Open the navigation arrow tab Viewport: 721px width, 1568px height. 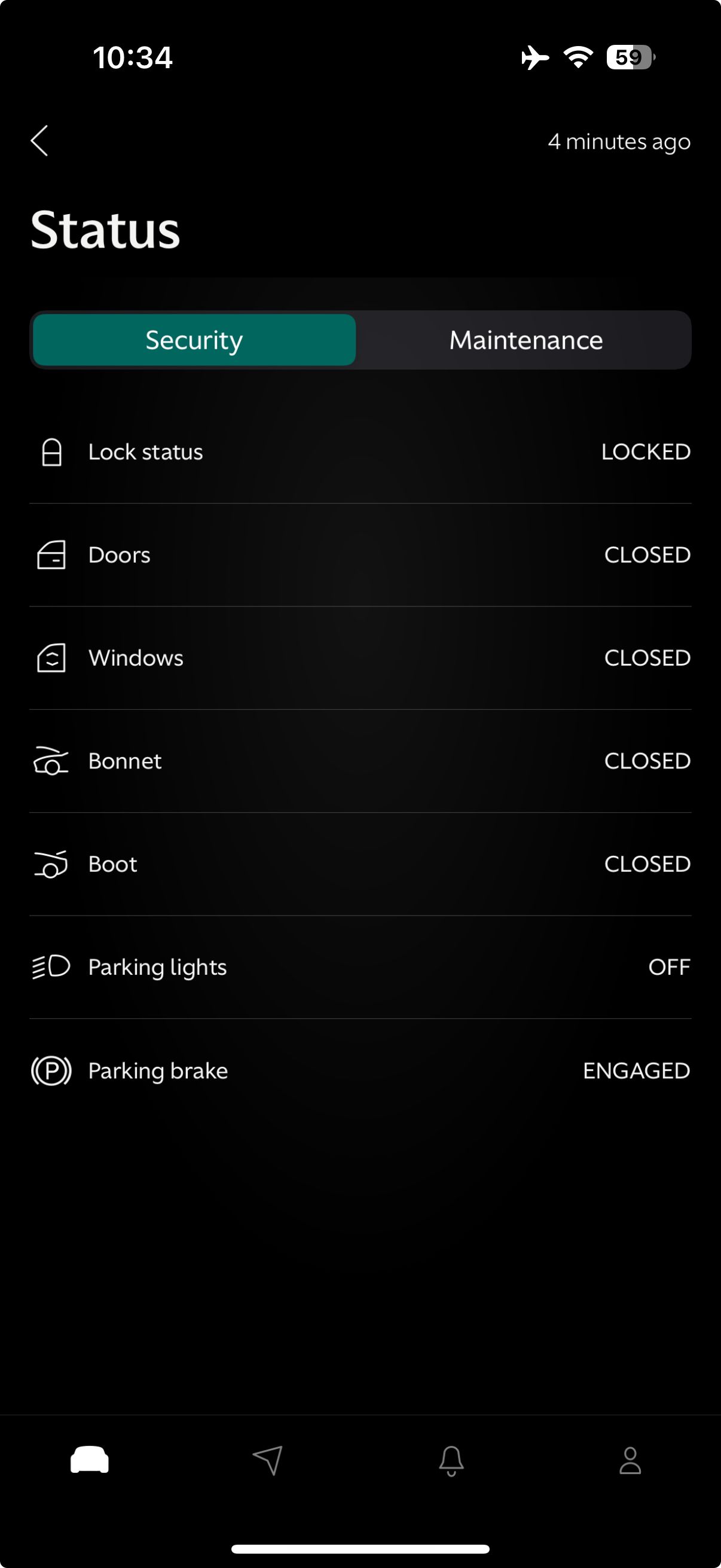point(268,1460)
